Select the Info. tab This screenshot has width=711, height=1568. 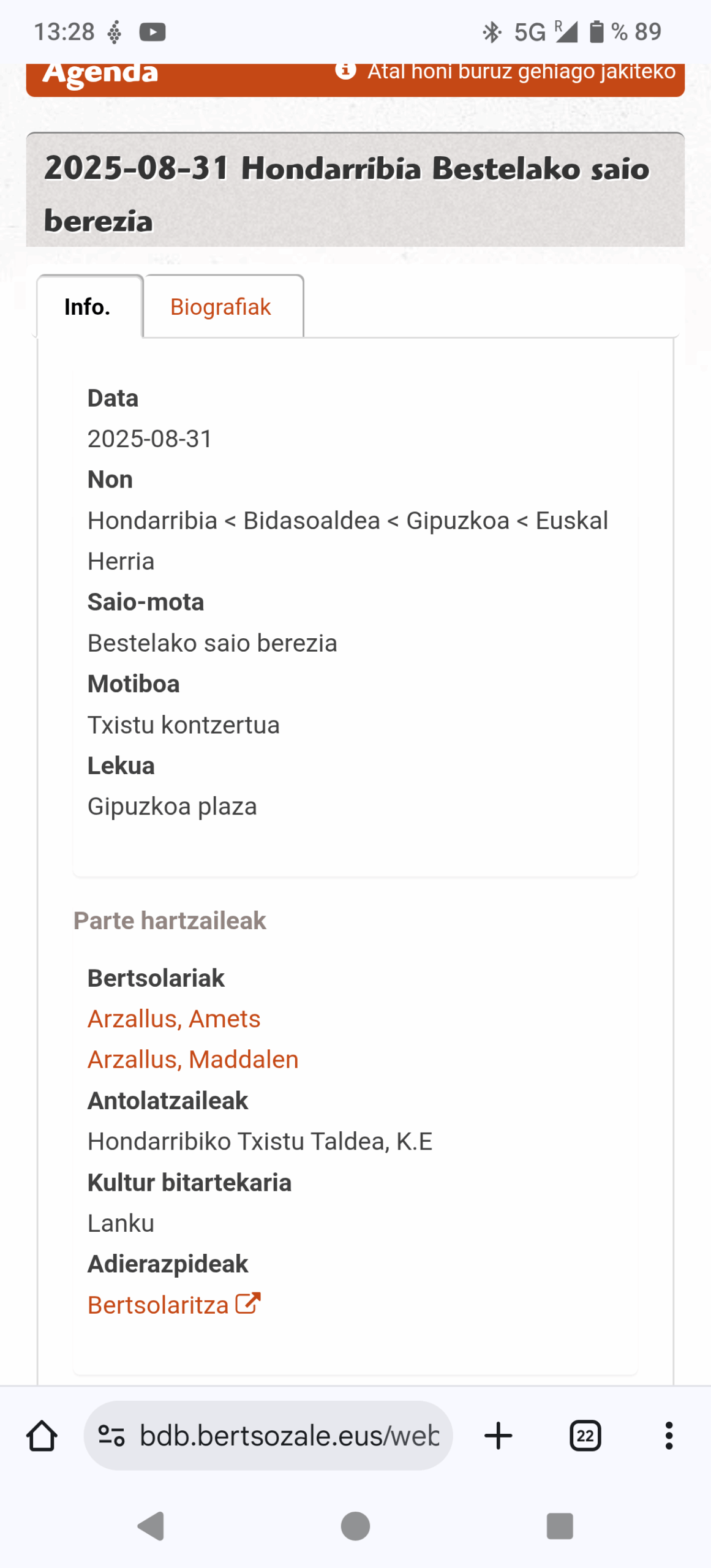88,307
